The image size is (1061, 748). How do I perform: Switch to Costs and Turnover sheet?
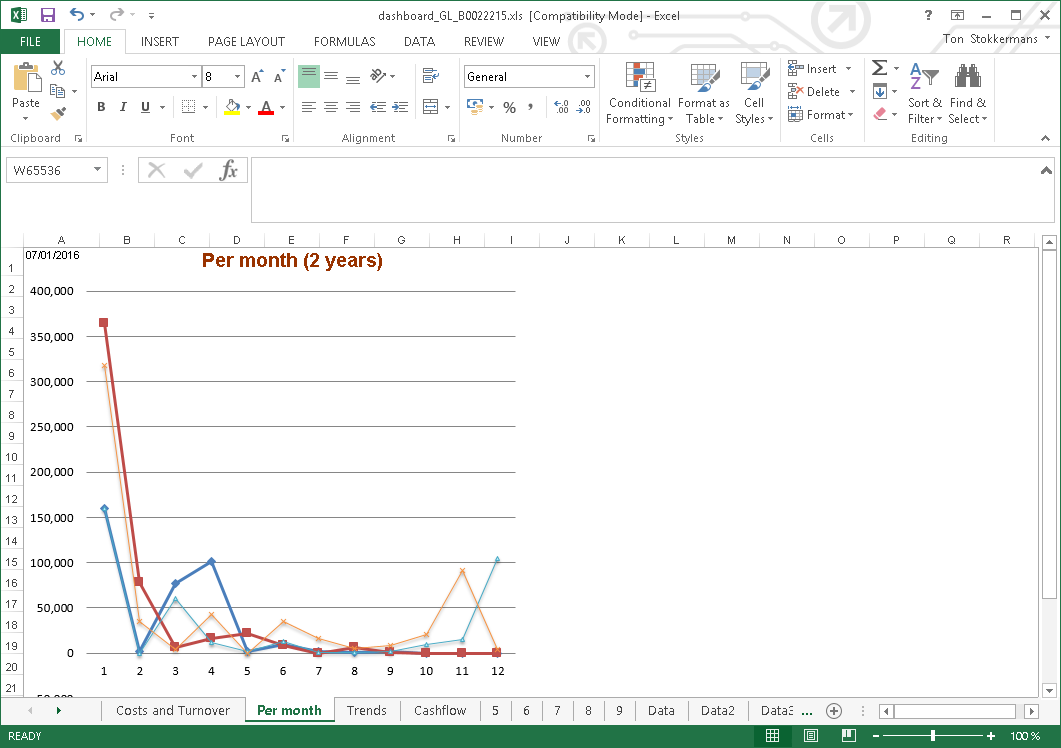pyautogui.click(x=173, y=711)
